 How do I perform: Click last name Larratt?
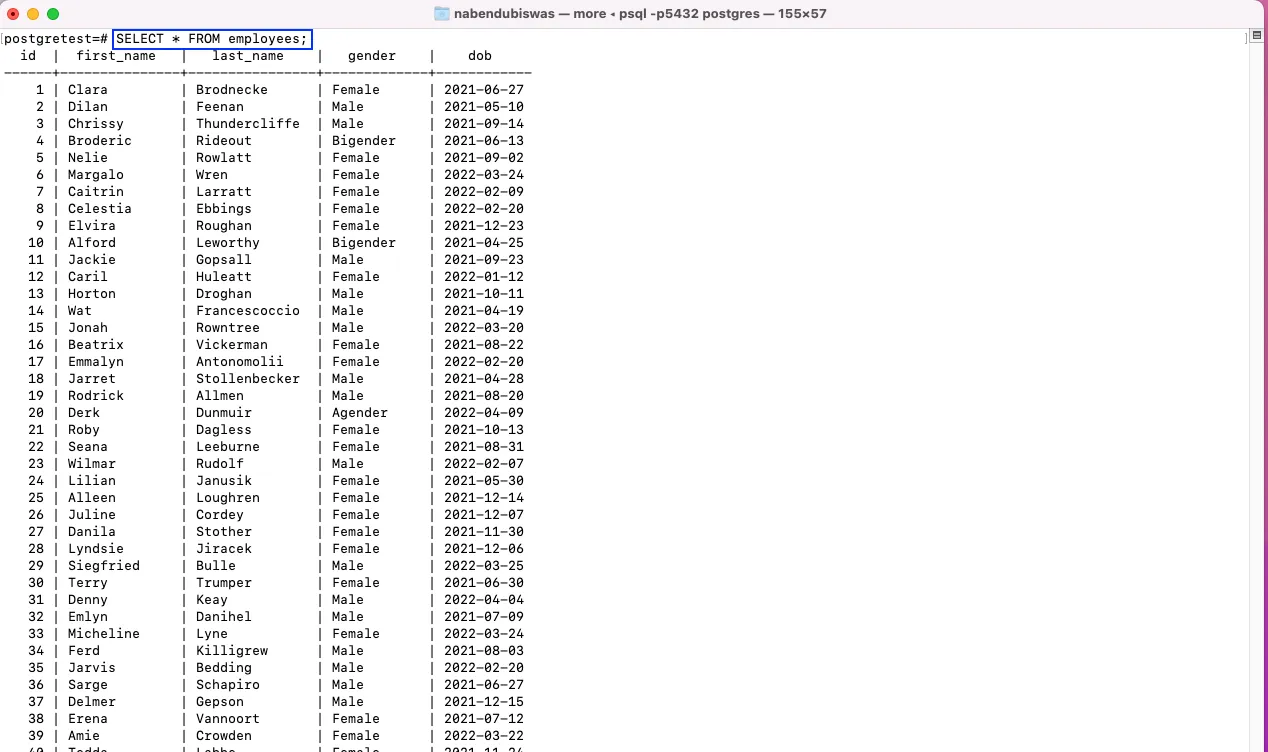(224, 192)
